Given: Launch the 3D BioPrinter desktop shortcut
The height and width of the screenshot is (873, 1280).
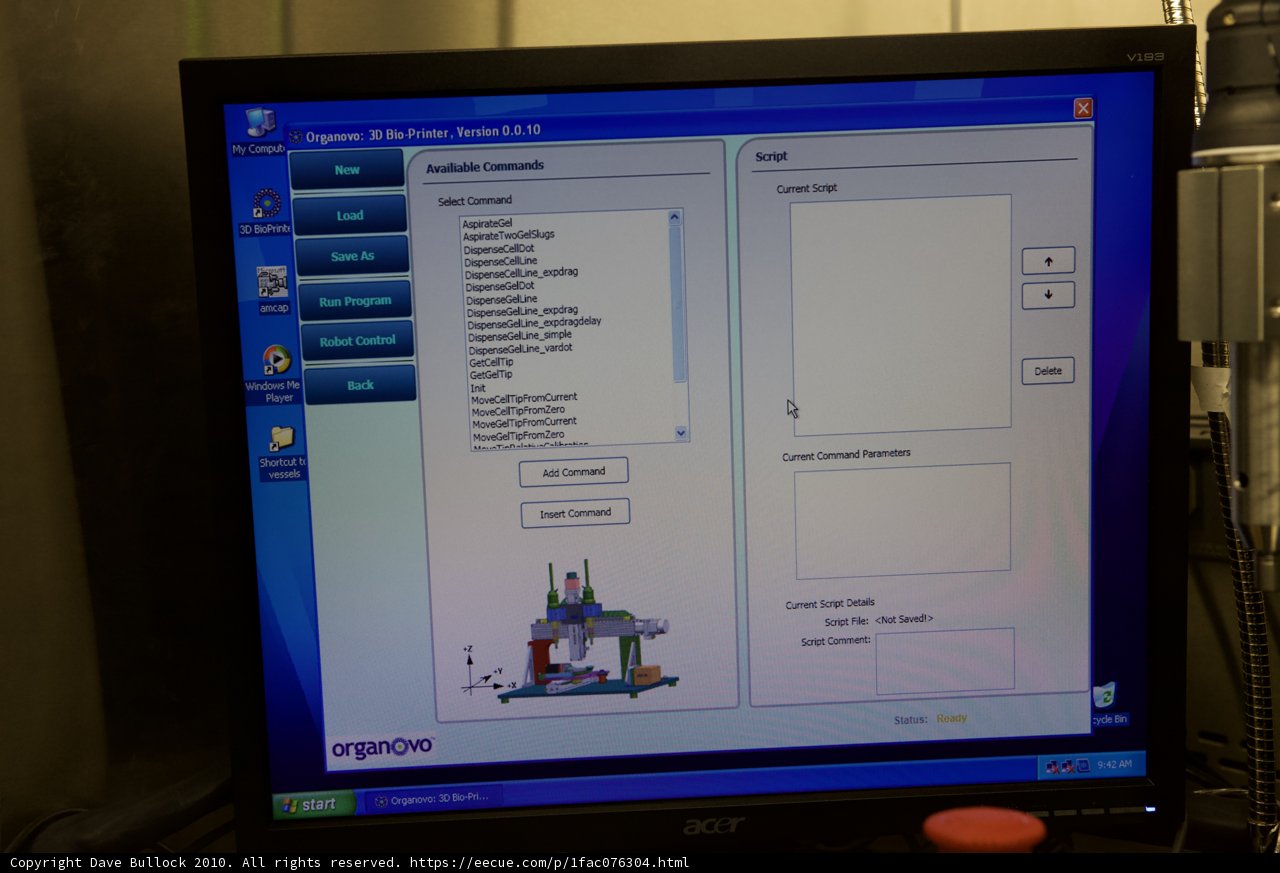Looking at the screenshot, I should (x=266, y=212).
